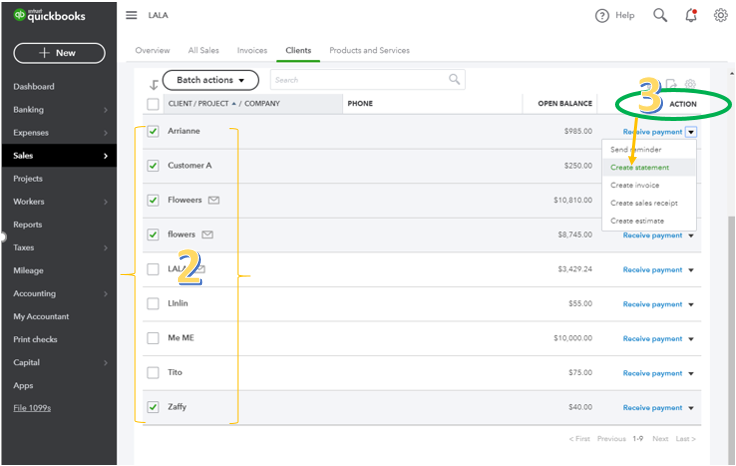Click the email envelope next to flowers
This screenshot has height=466, width=736.
coord(208,235)
